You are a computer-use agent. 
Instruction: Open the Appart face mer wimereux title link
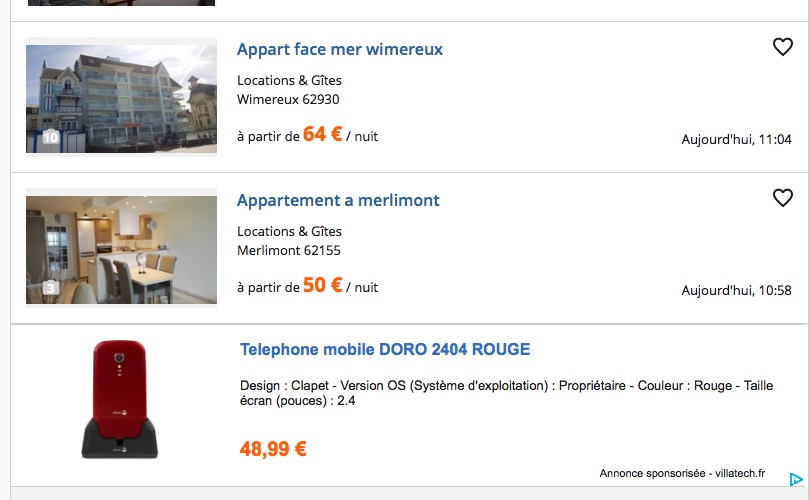[x=339, y=49]
